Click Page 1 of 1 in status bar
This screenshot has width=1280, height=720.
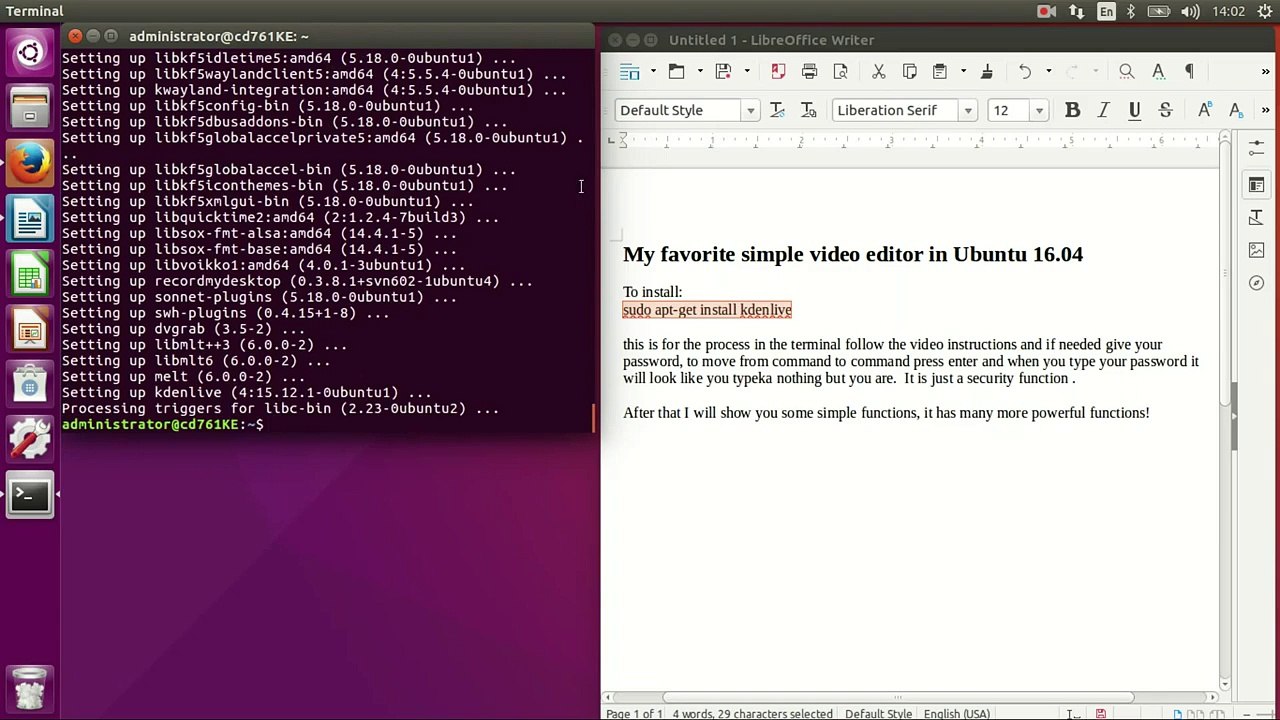pos(634,713)
